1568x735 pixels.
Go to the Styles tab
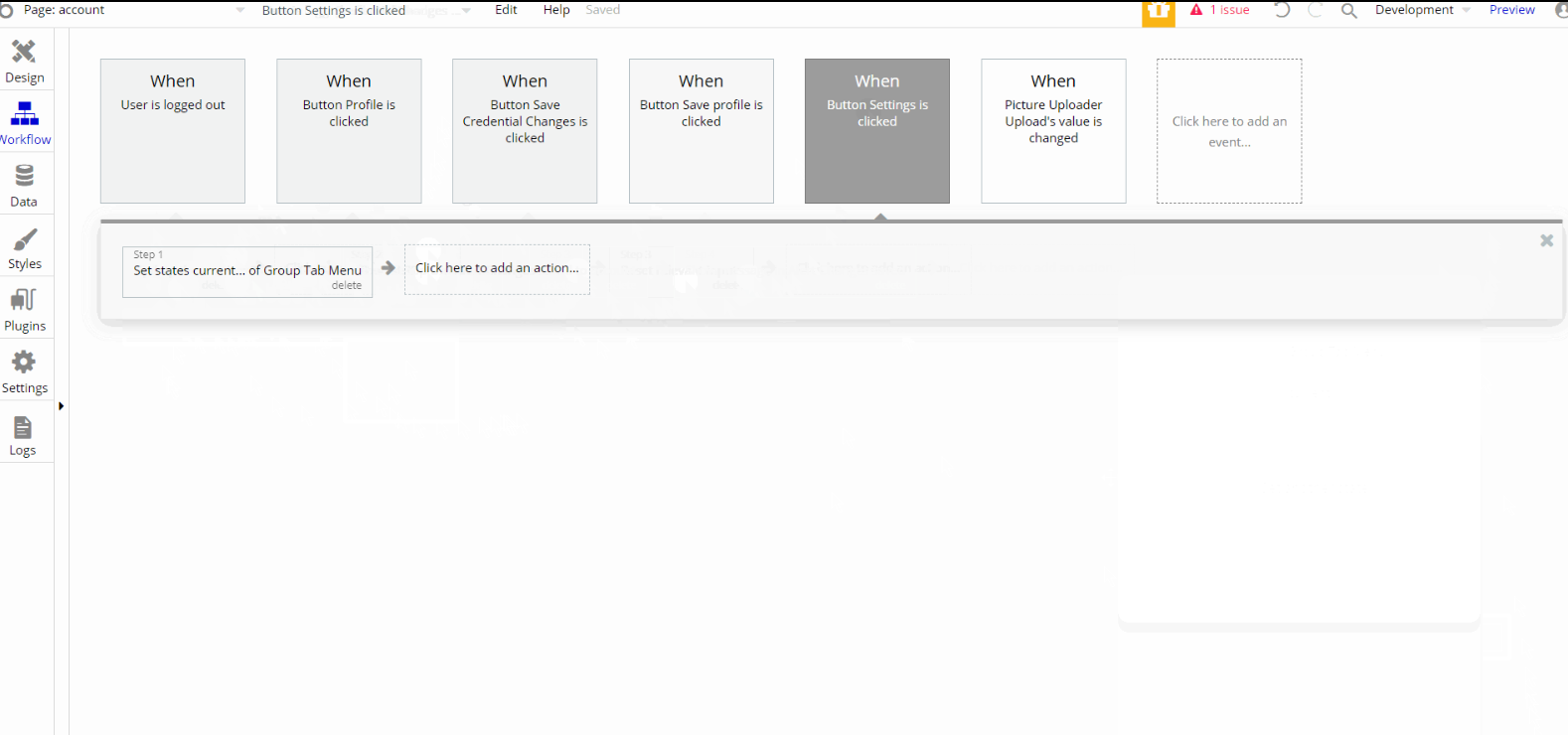pos(25,248)
